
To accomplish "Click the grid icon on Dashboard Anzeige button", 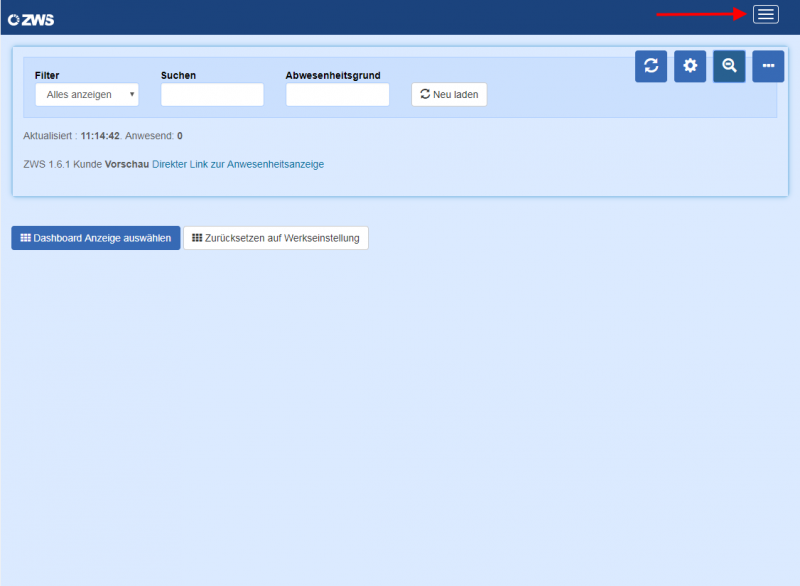I will point(26,238).
